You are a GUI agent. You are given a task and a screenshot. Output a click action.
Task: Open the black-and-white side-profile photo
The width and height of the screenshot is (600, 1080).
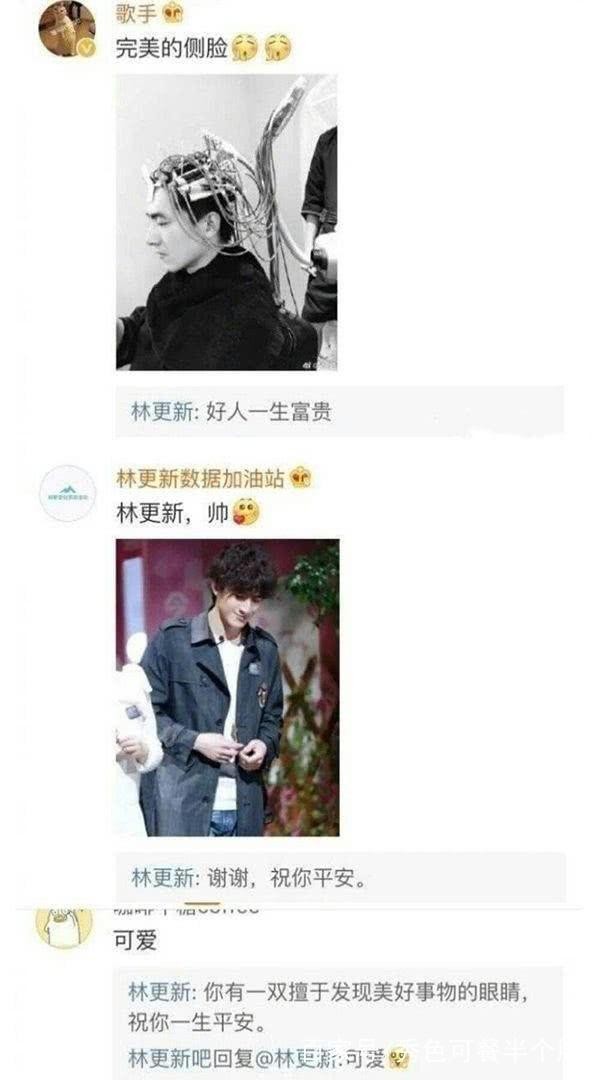click(x=226, y=222)
